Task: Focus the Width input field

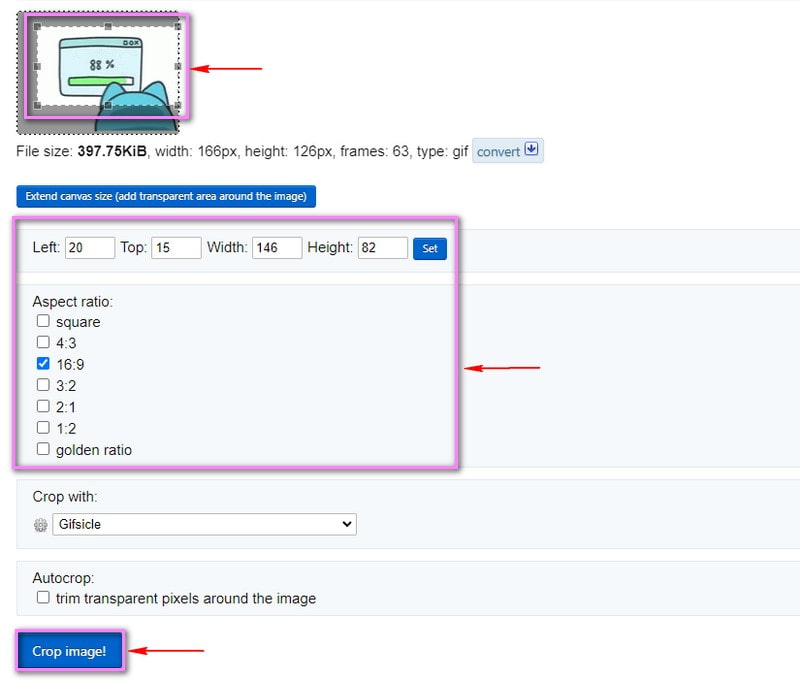Action: pyautogui.click(x=277, y=248)
